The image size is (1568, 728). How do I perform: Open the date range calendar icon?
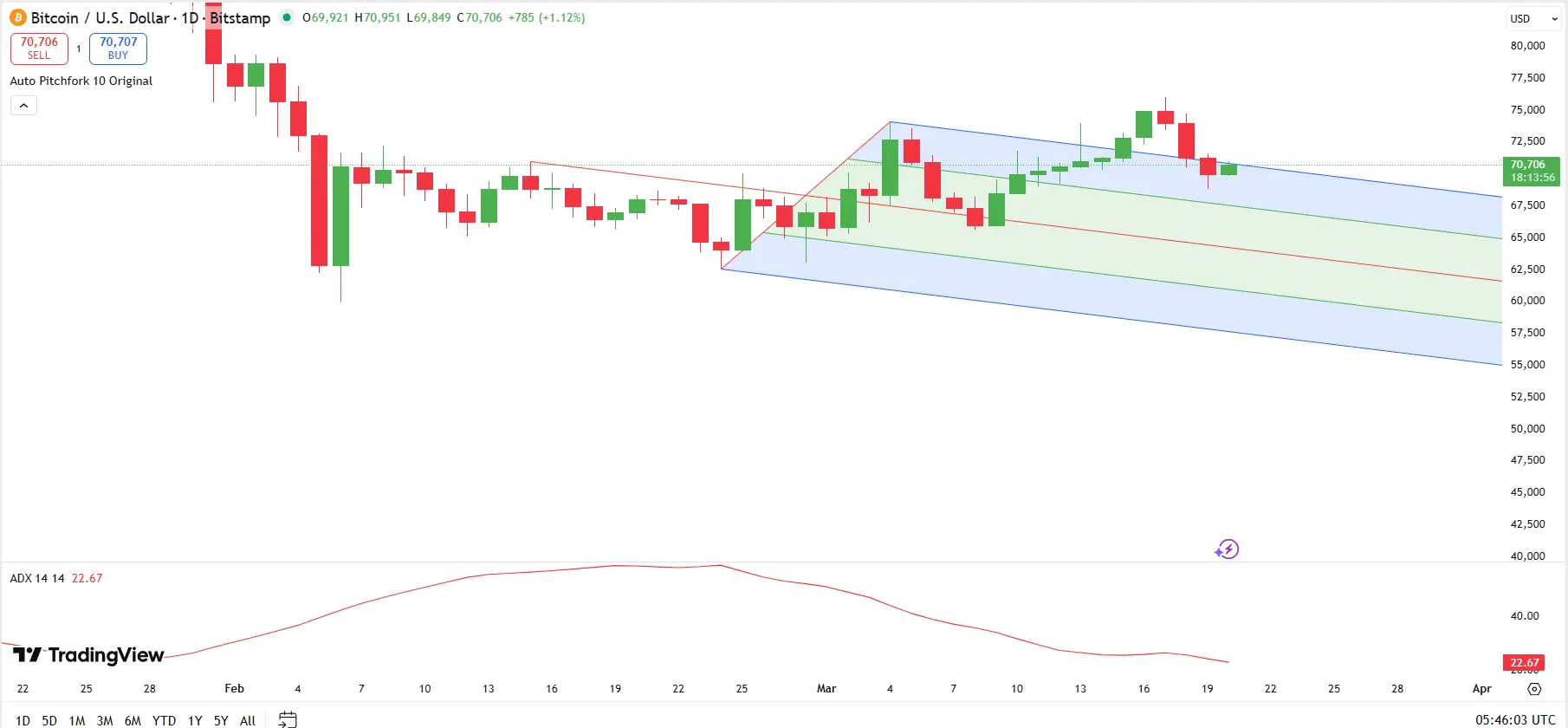(288, 719)
